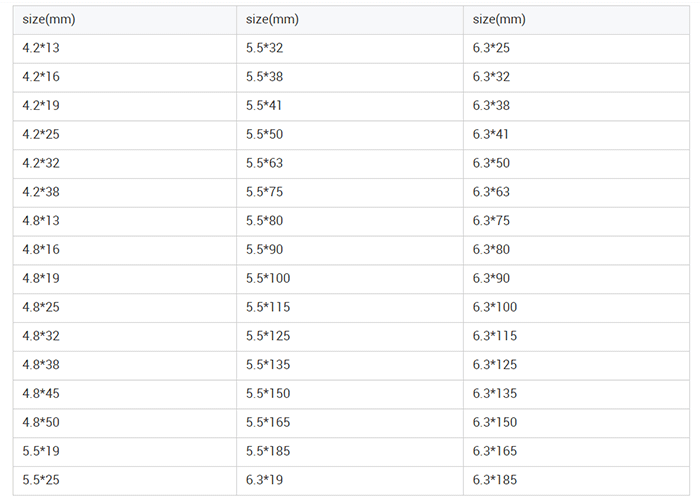This screenshot has width=700, height=500.
Task: Click the 4.2*38 size entry
Action: coord(42,192)
